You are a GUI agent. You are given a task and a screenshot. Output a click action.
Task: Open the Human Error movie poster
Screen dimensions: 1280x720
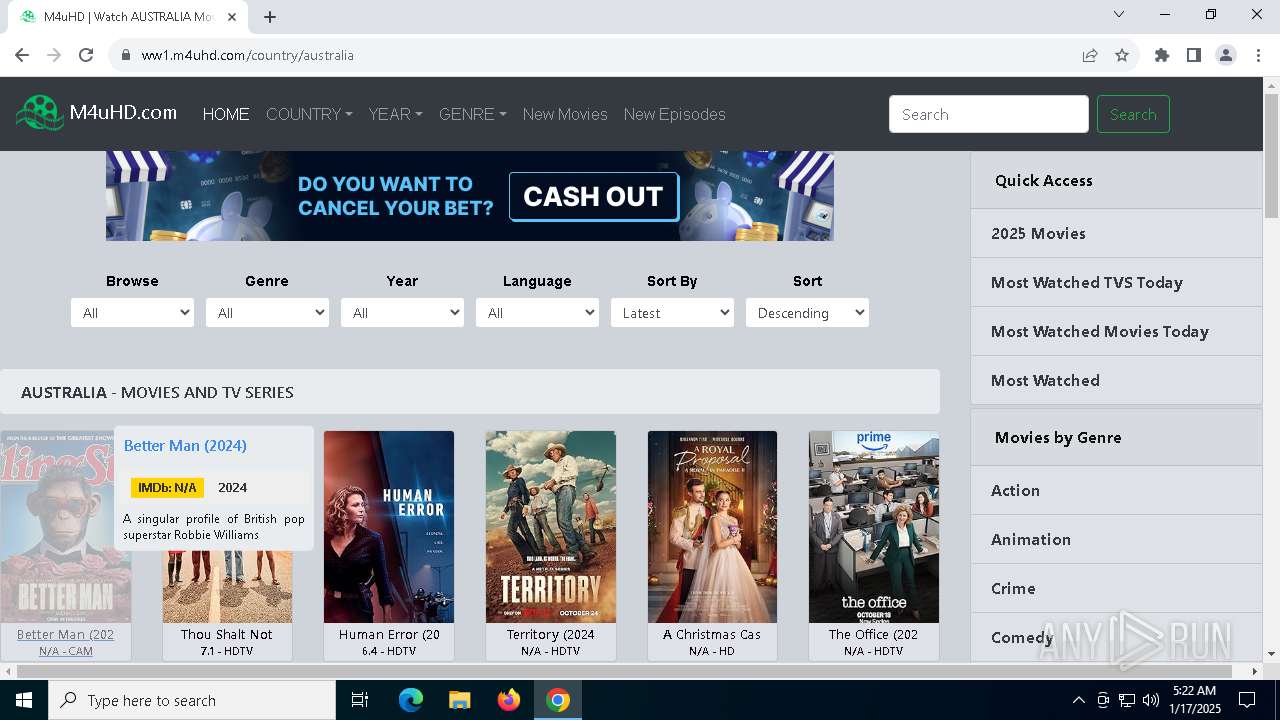pos(389,527)
